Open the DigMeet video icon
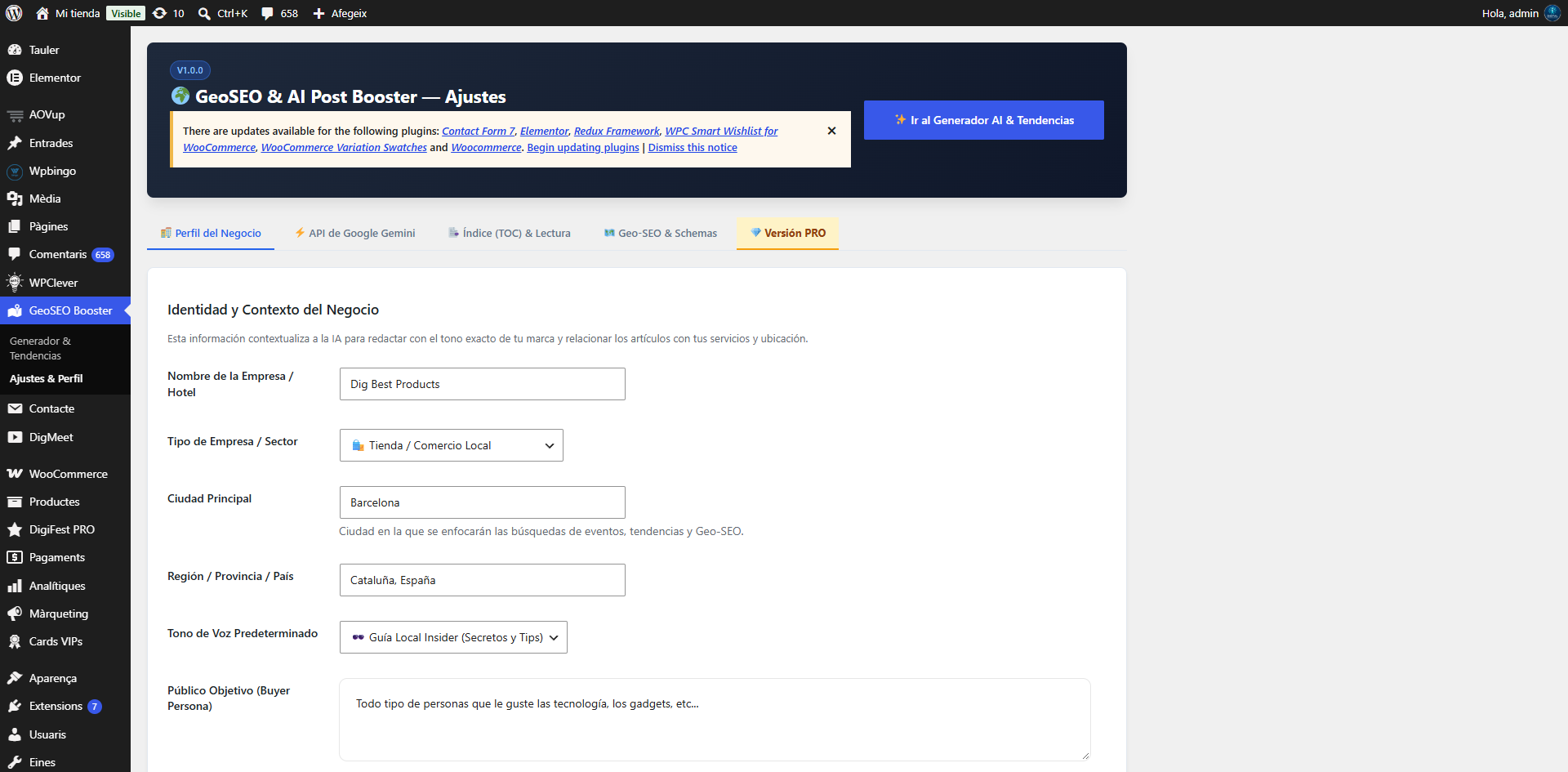The width and height of the screenshot is (1568, 772). pos(15,437)
